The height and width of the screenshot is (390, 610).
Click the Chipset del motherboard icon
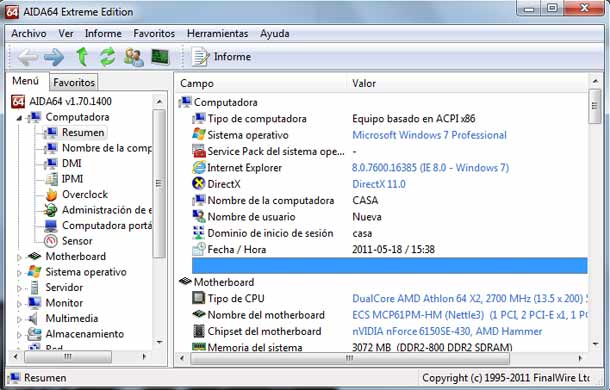pos(199,331)
